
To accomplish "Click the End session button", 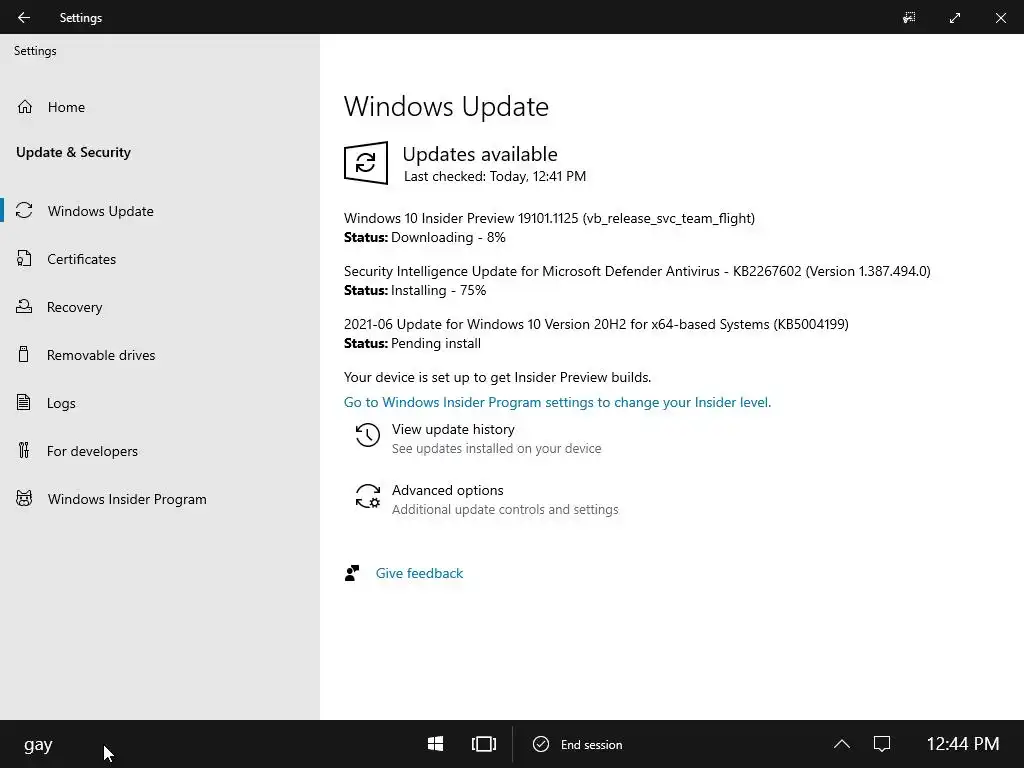I will [x=578, y=744].
